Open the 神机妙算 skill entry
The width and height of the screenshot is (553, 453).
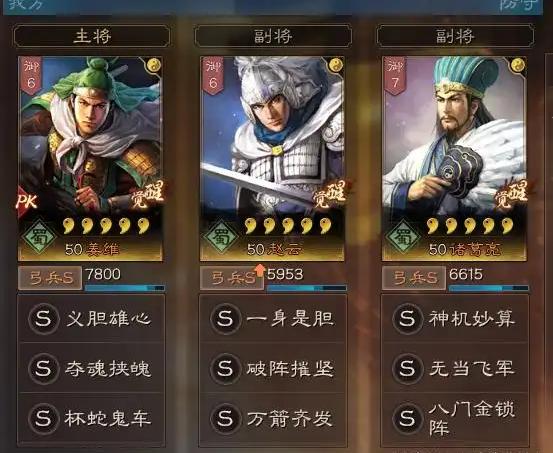coord(455,319)
